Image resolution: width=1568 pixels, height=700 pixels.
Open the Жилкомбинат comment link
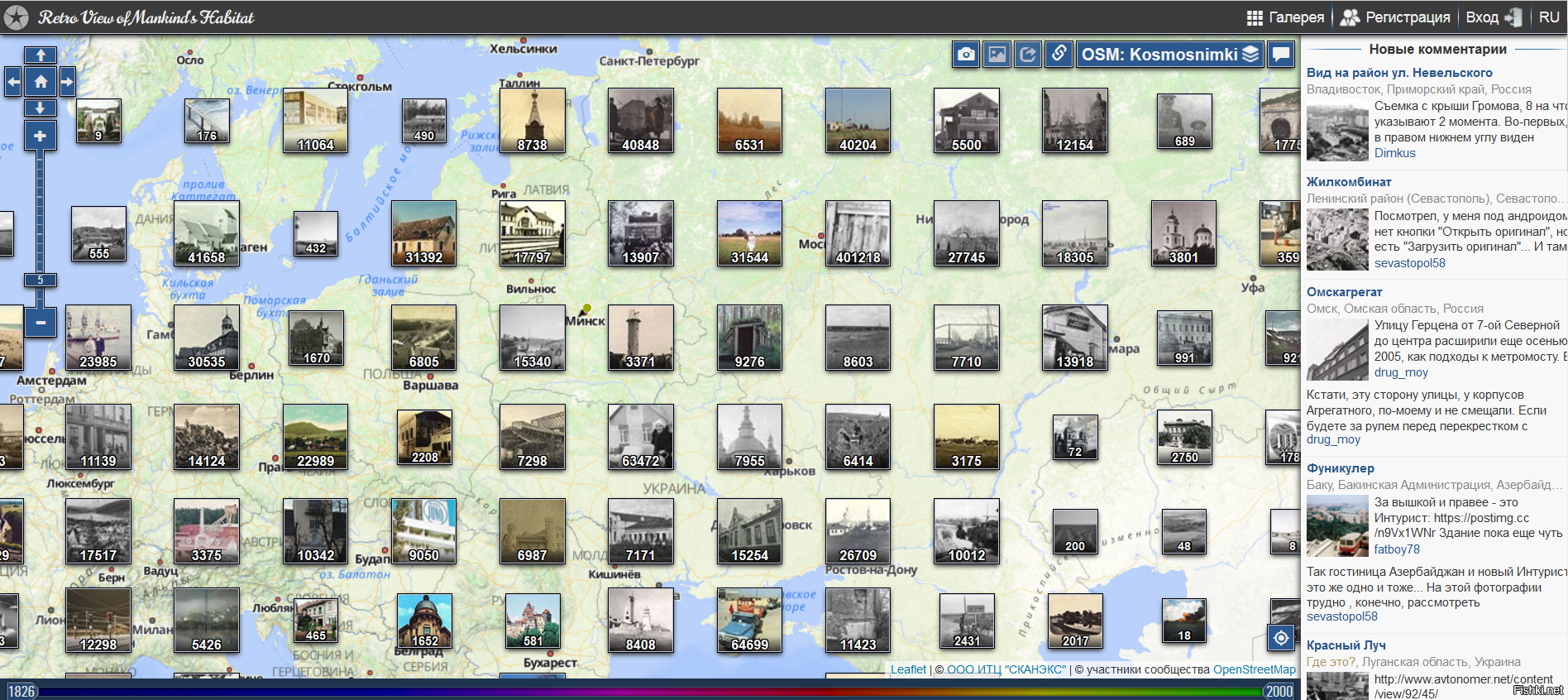pos(1349,182)
